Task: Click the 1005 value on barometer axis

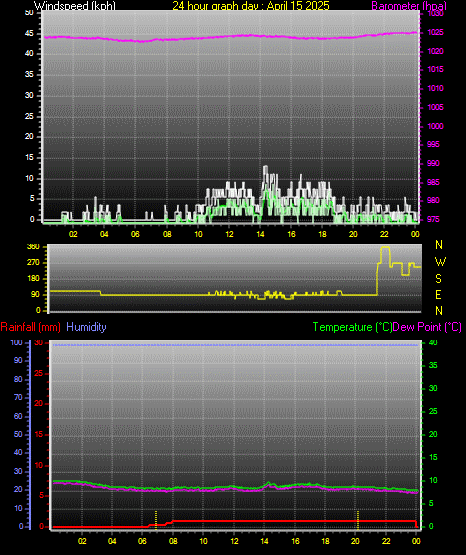Action: (436, 107)
